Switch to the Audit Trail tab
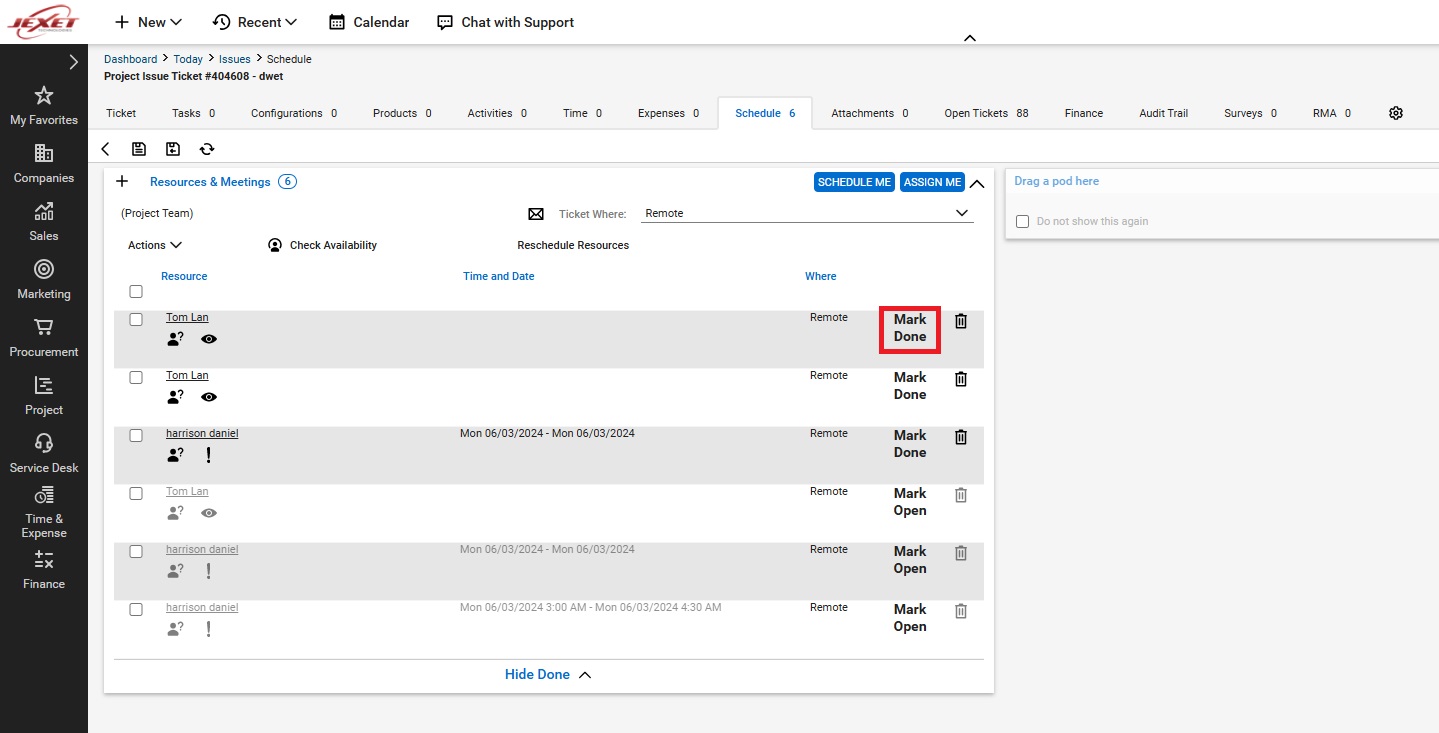1439x733 pixels. click(1163, 113)
